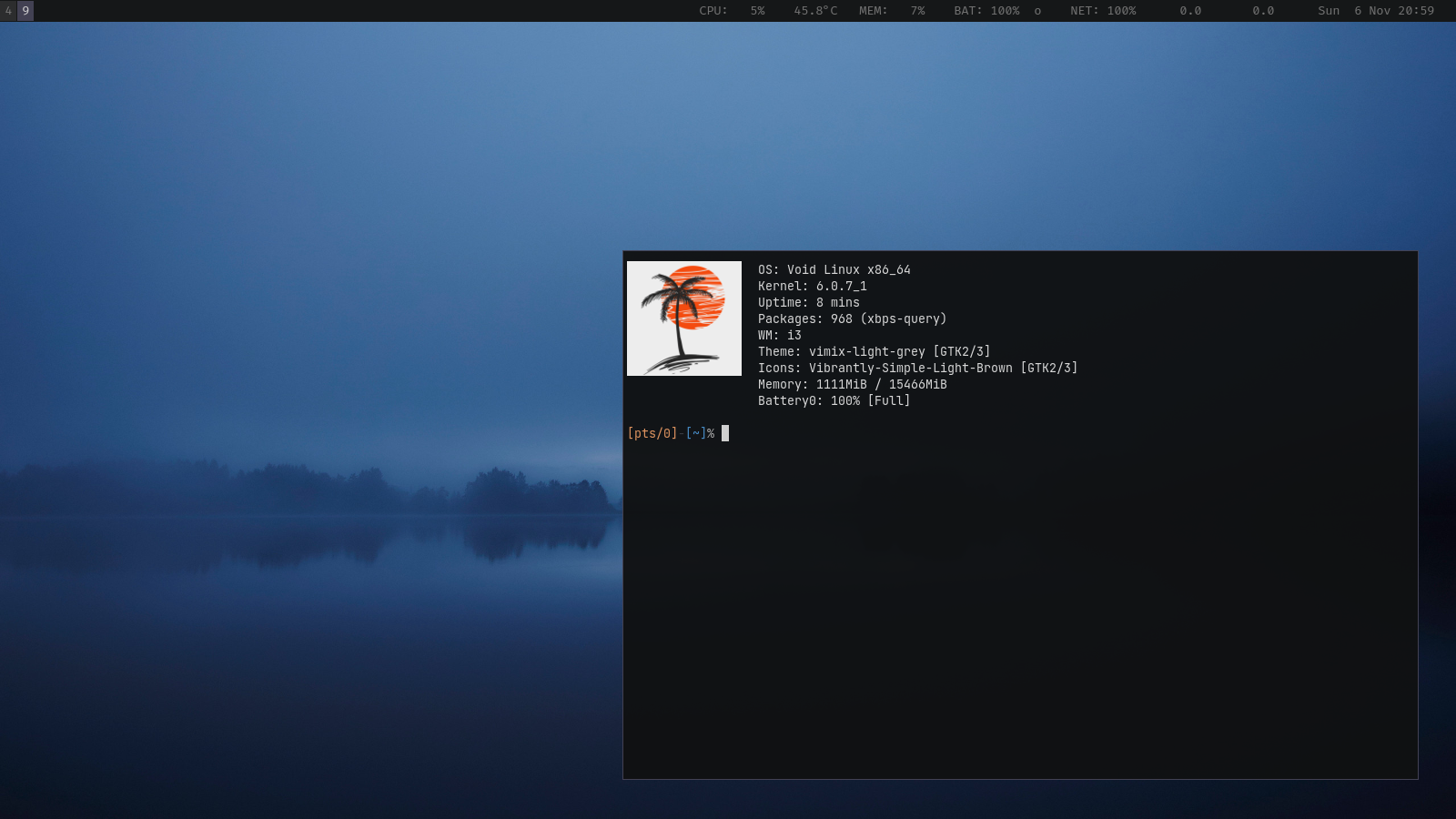
Task: Click the MEM usage indicator
Action: tap(891, 11)
